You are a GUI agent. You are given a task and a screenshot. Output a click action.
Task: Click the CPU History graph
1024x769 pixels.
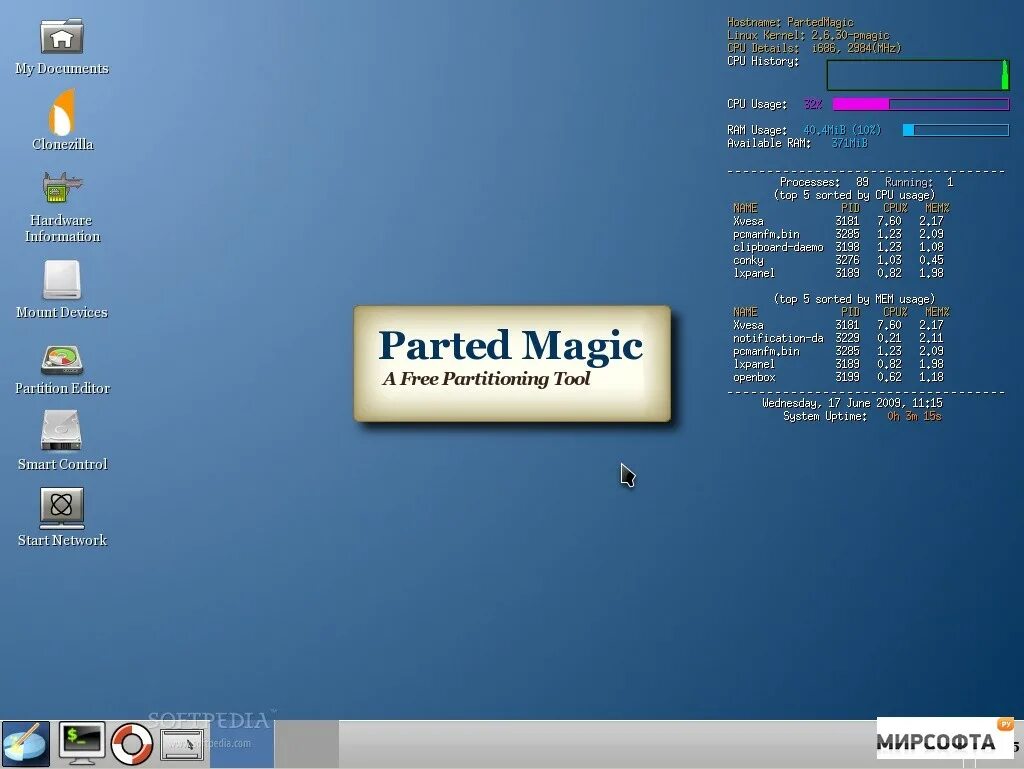coord(918,75)
